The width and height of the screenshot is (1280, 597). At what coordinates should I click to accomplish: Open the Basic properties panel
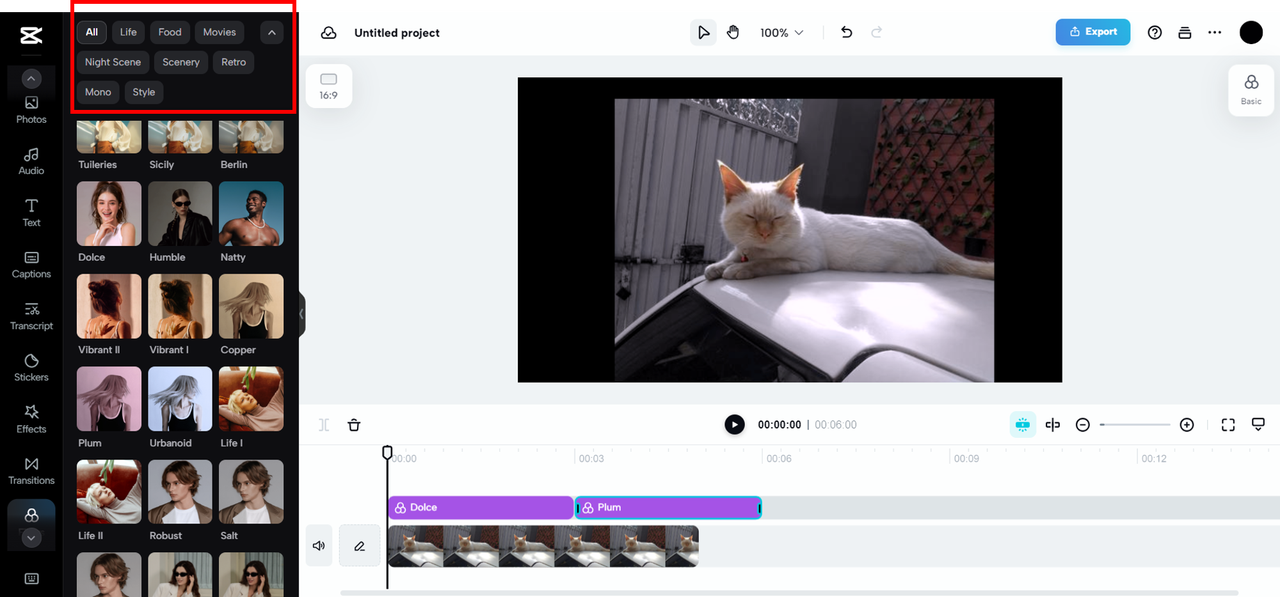click(1251, 90)
